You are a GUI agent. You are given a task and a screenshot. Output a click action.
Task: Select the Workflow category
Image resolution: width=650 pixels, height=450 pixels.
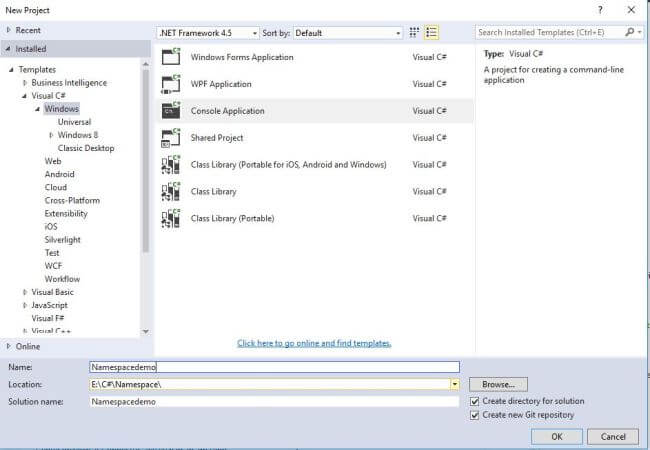point(62,279)
